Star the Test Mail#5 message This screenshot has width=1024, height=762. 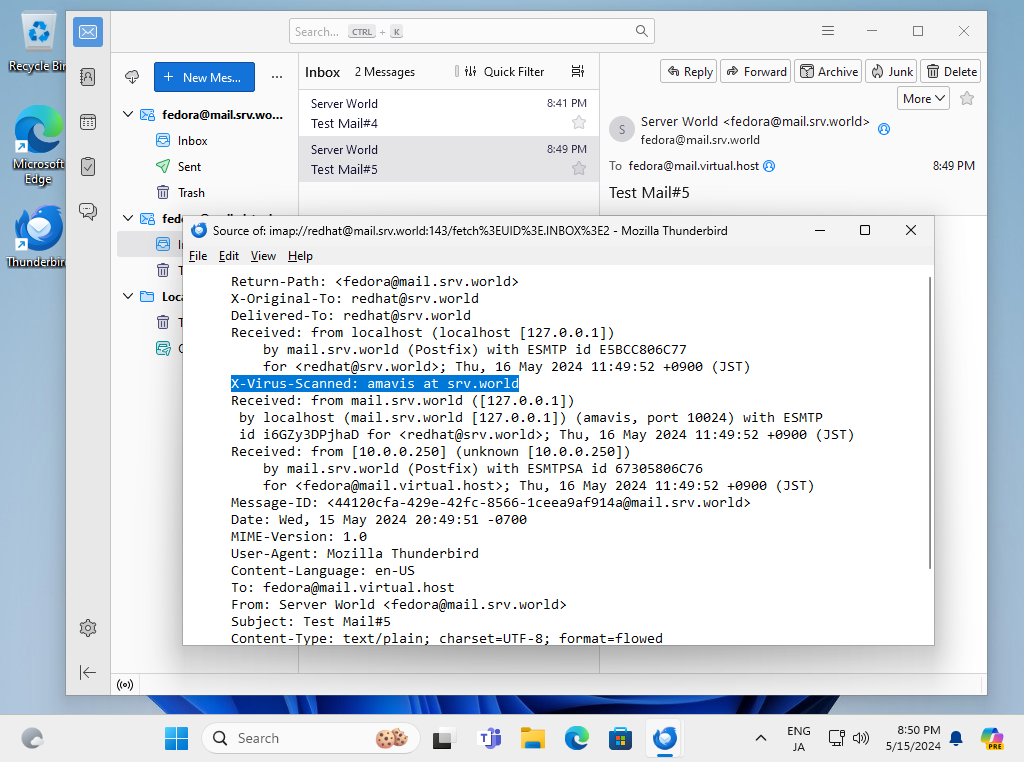click(x=578, y=169)
